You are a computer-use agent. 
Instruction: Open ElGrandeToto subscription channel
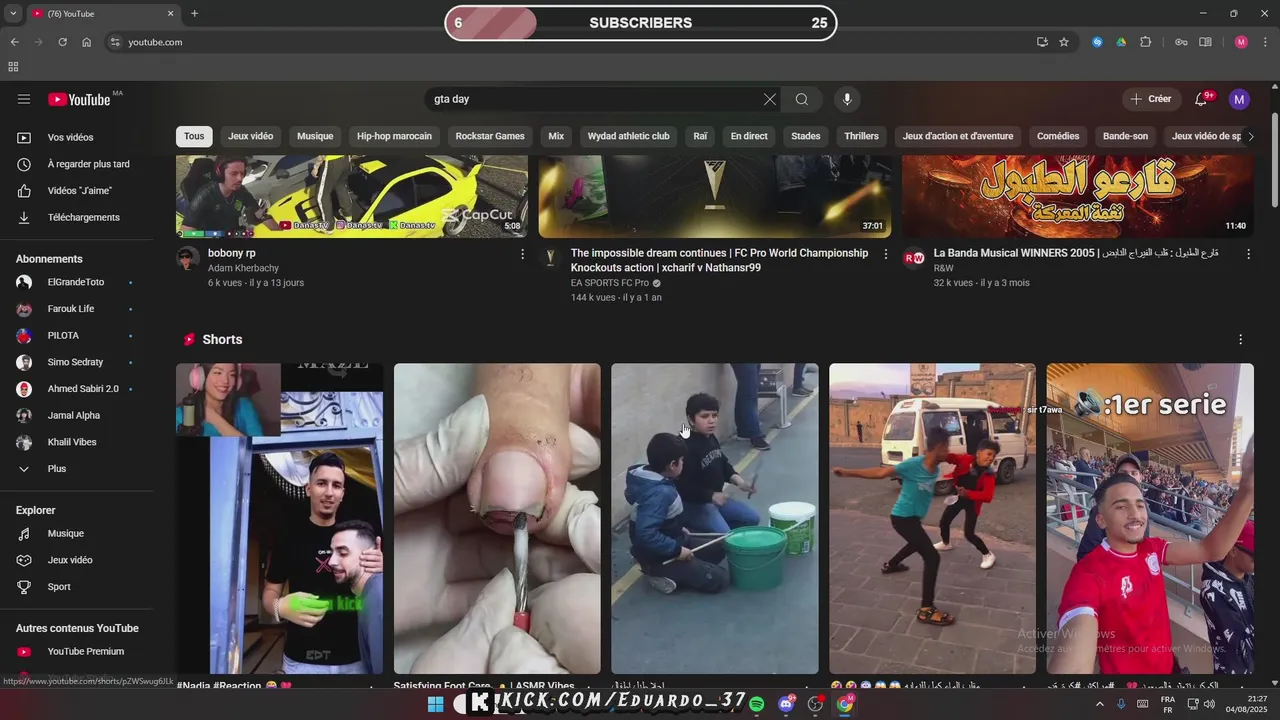coord(77,282)
